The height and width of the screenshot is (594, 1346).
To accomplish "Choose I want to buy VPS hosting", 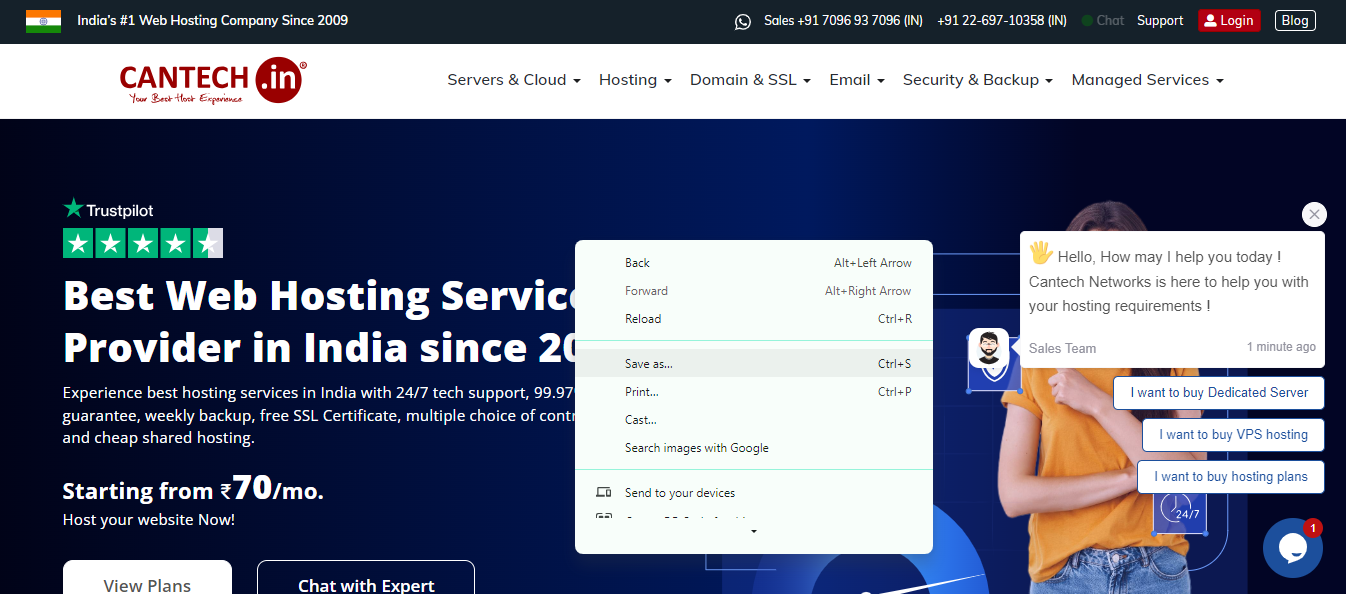I will [x=1233, y=435].
